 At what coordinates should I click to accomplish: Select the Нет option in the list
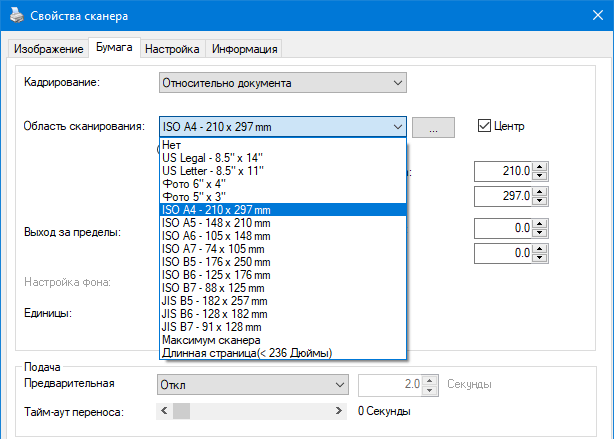[171, 145]
